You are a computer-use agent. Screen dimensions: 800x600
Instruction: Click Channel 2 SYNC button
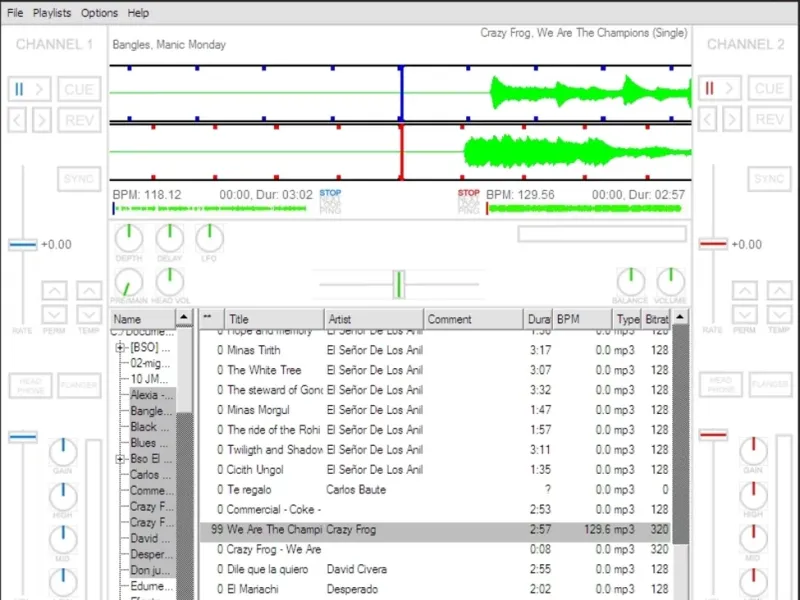tap(769, 179)
